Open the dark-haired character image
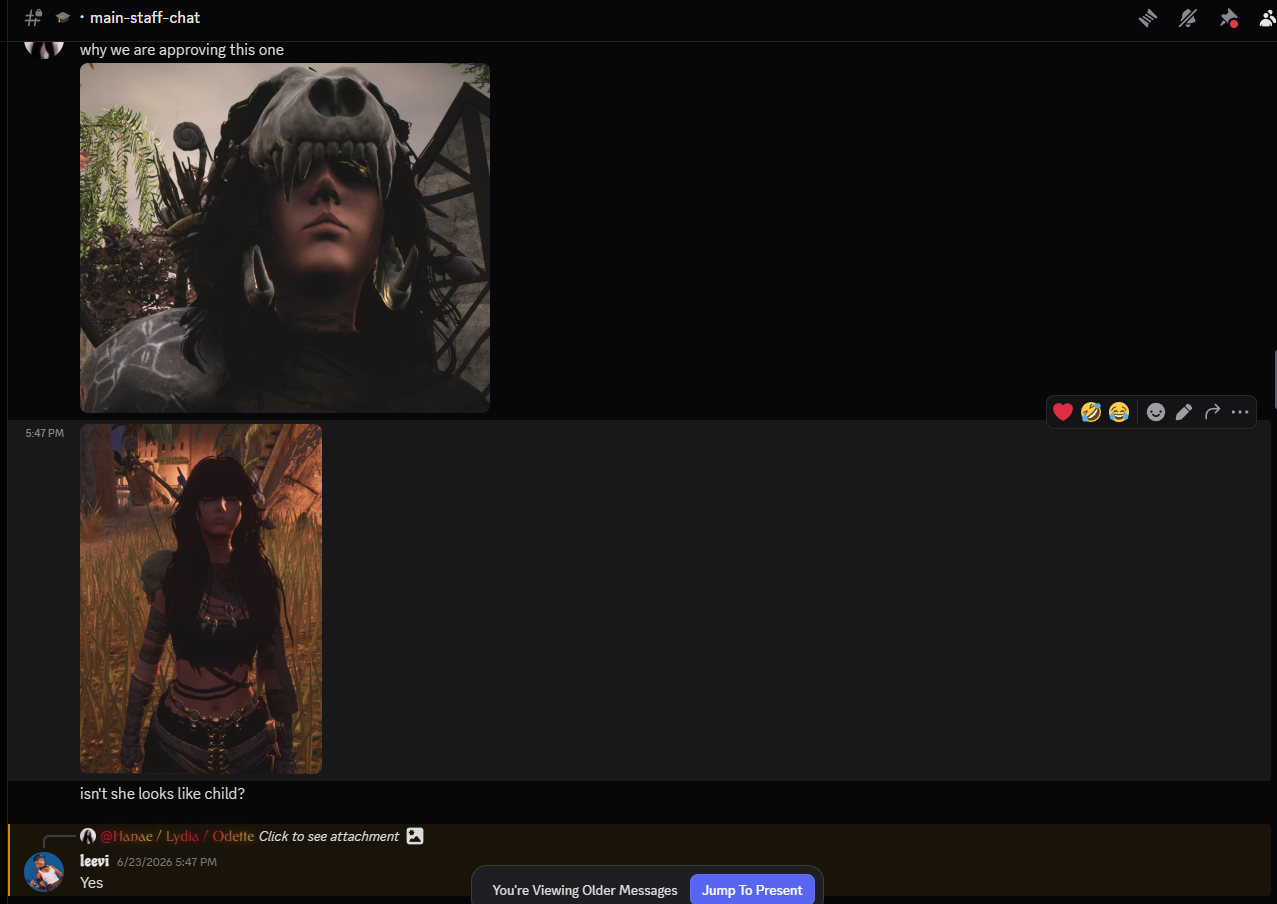1277x904 pixels. pos(201,599)
